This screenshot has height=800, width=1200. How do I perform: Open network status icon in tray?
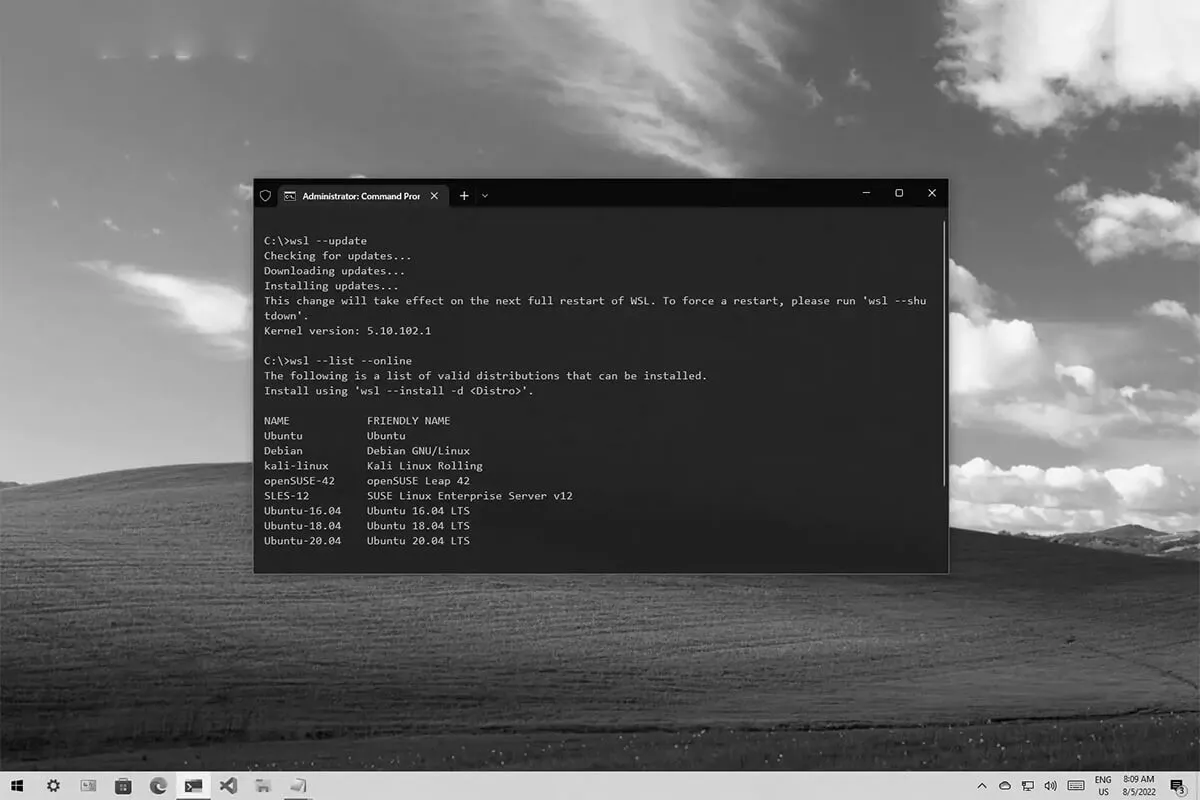[1028, 786]
